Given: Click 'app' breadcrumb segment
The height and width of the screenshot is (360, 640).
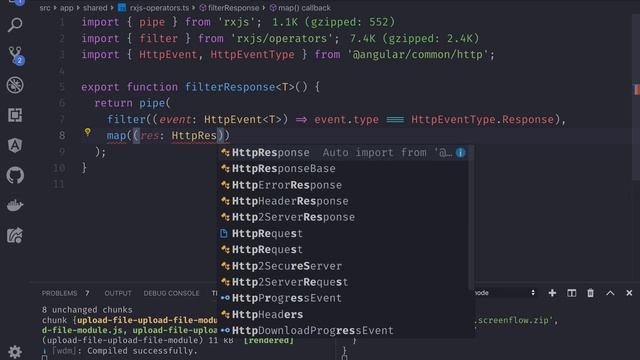Looking at the screenshot, I should [66, 8].
